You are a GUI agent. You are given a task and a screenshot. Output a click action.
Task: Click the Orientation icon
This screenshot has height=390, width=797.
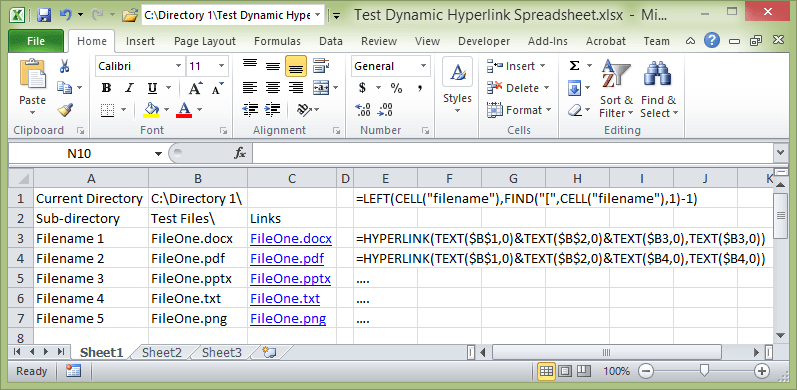coord(304,109)
